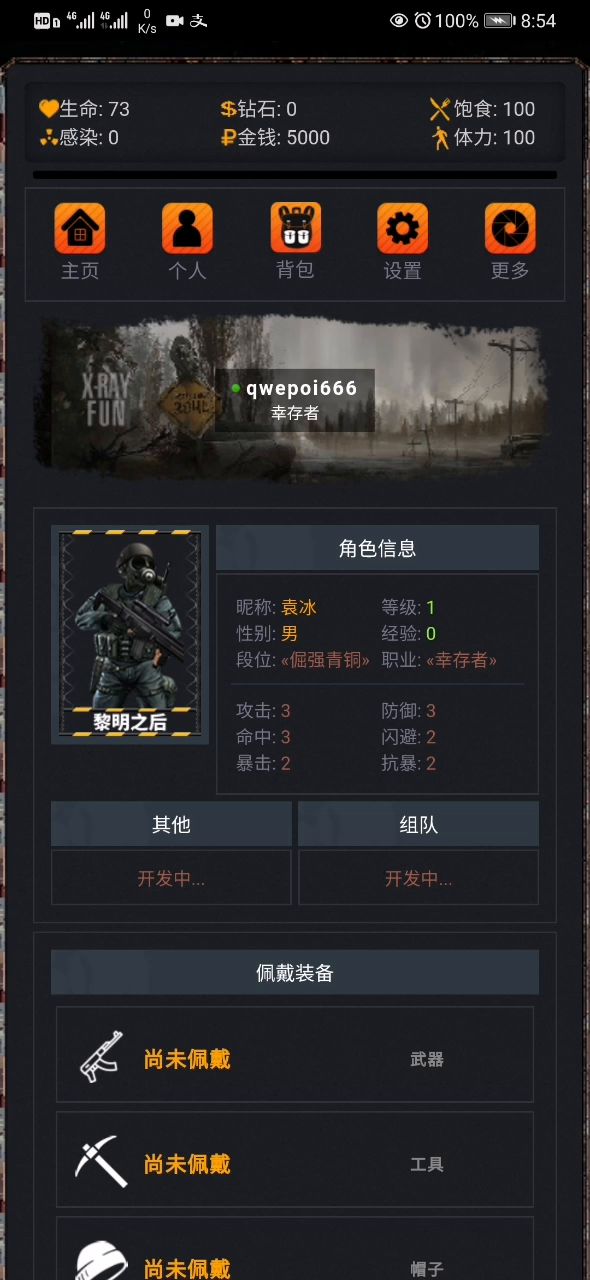Open the 个人 profile icon
Screen dimensions: 590x1280
(x=187, y=228)
